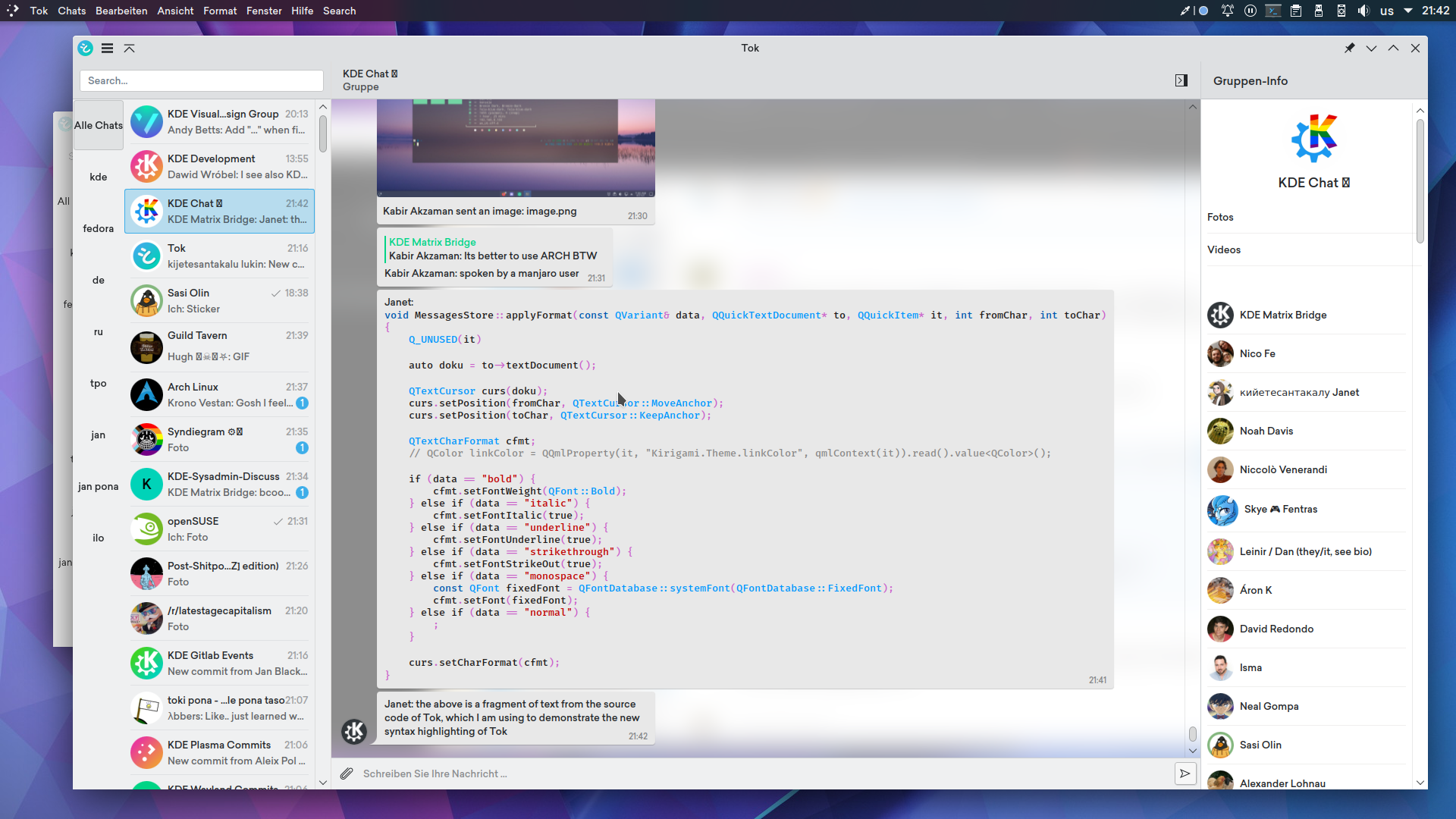Click the media pause tray icon
The image size is (1456, 819).
coord(1250,11)
